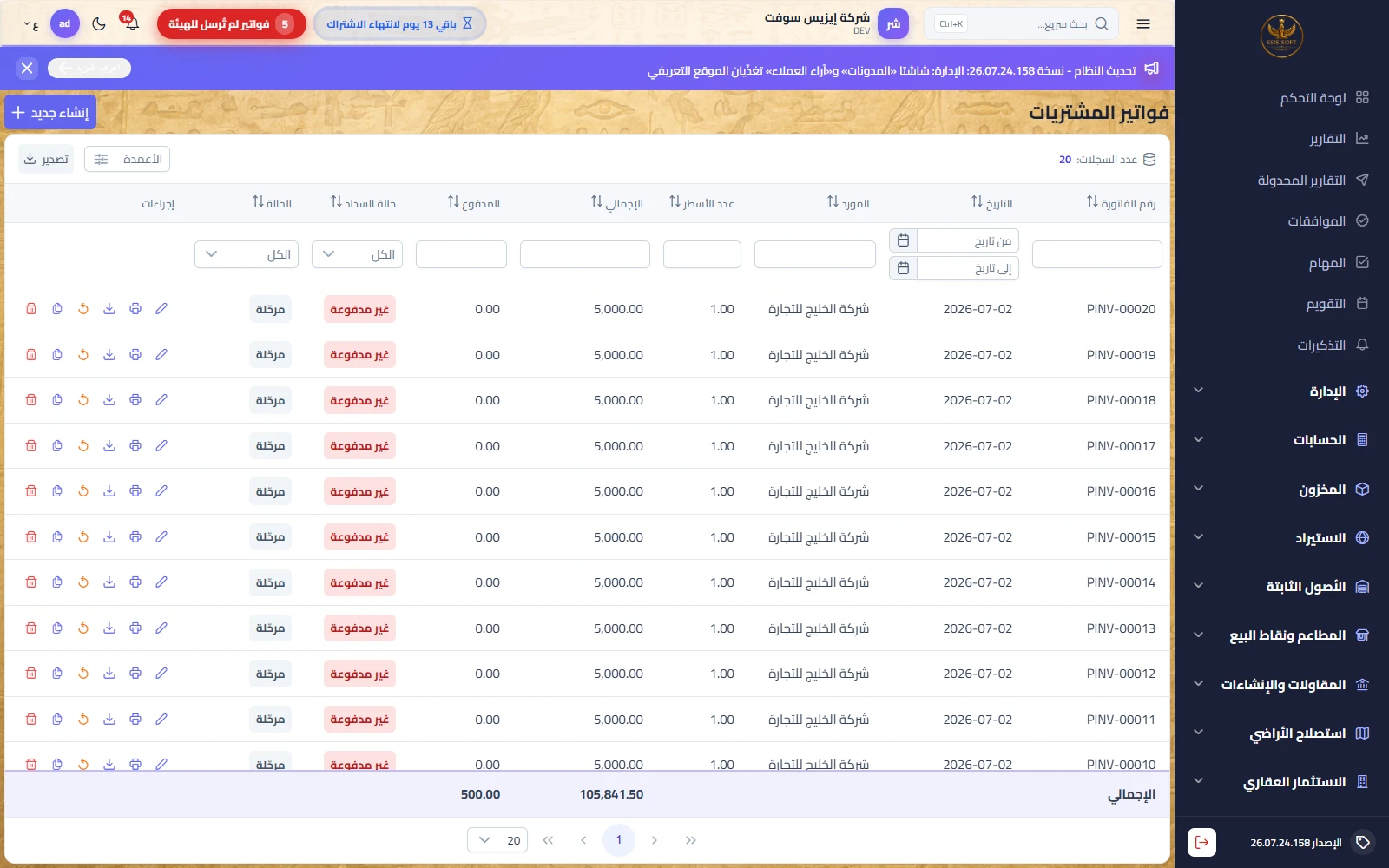Copy invoice PINV-00017
Image resolution: width=1389 pixels, height=868 pixels.
[57, 446]
